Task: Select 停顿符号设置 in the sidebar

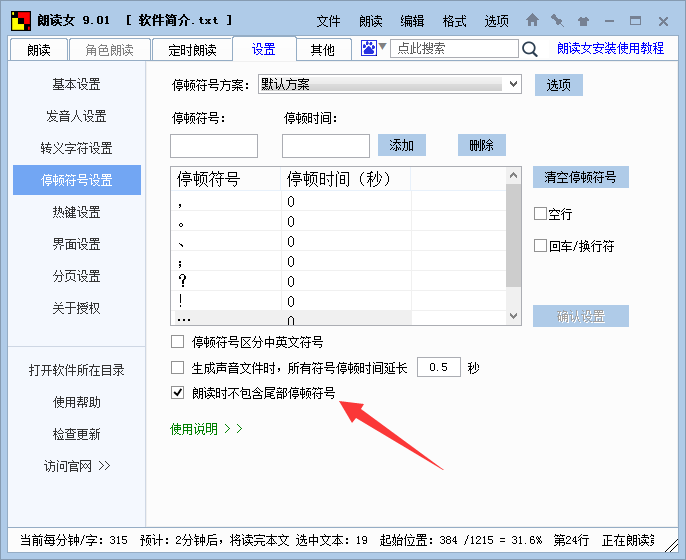Action: 77,180
